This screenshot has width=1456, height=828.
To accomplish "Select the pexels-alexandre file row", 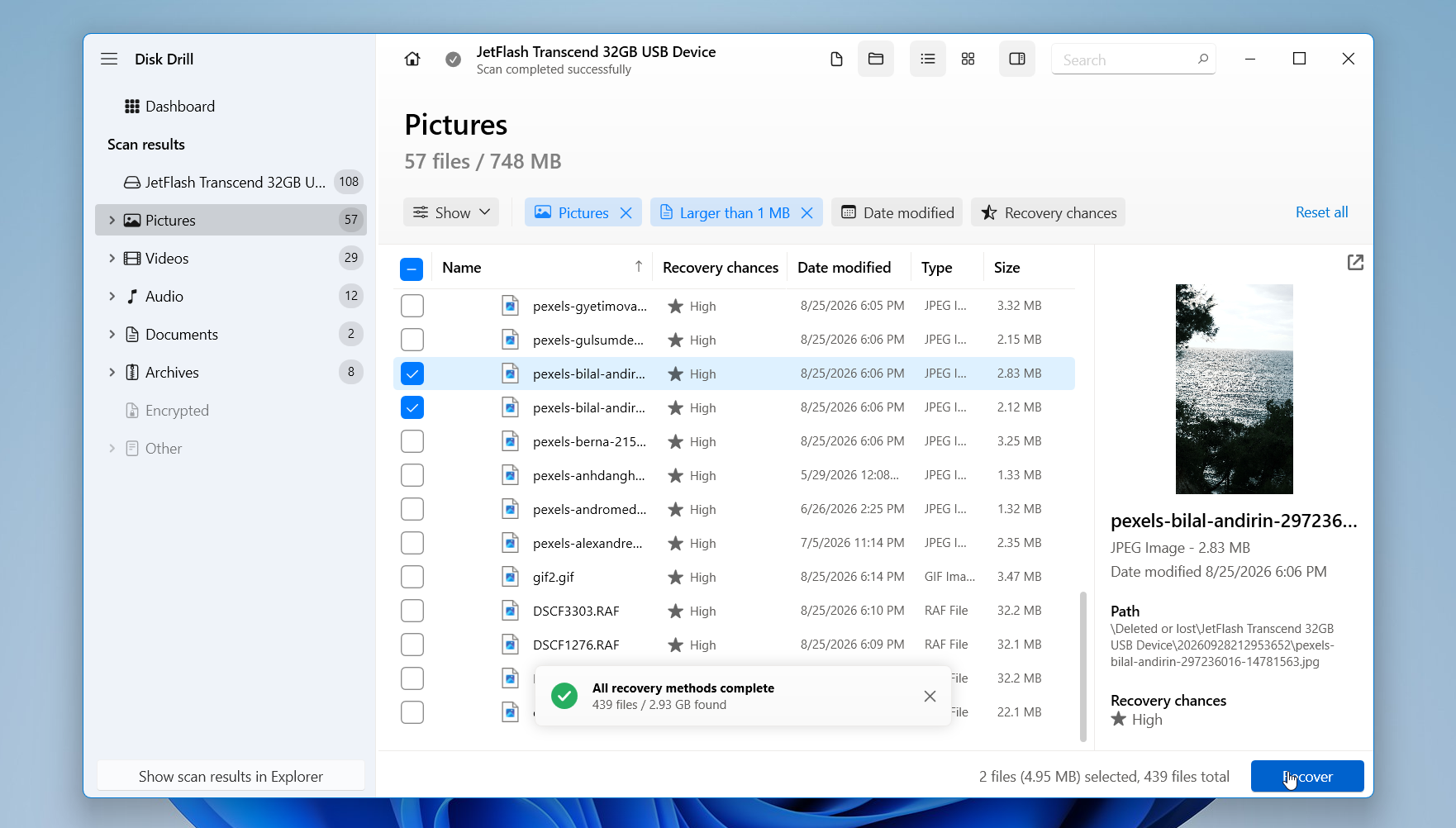I will pos(734,543).
